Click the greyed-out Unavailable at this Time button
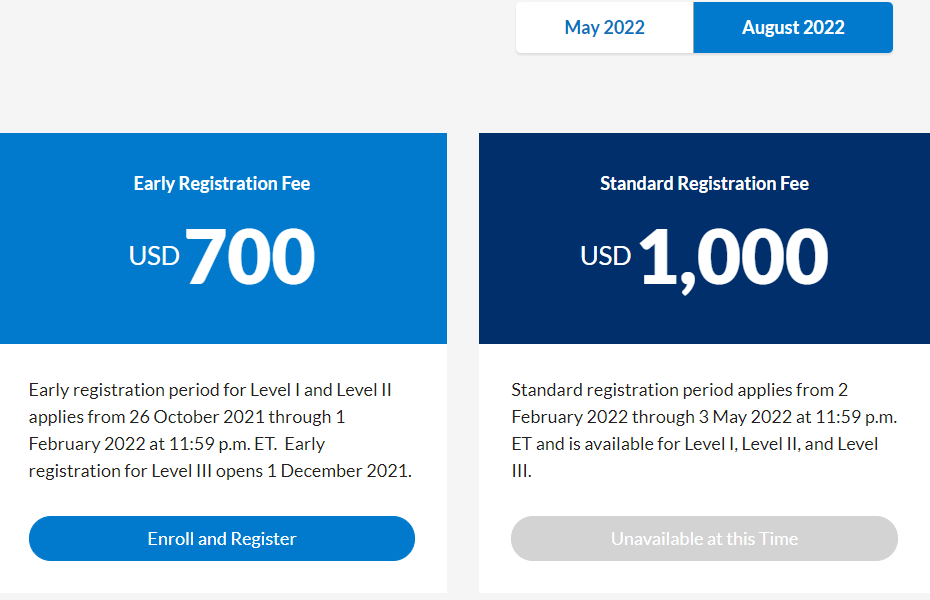 pyautogui.click(x=704, y=539)
